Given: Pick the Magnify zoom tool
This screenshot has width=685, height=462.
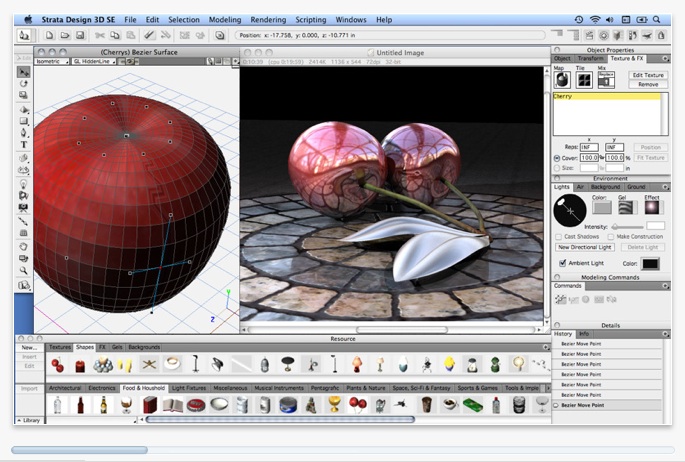Looking at the screenshot, I should click(23, 270).
